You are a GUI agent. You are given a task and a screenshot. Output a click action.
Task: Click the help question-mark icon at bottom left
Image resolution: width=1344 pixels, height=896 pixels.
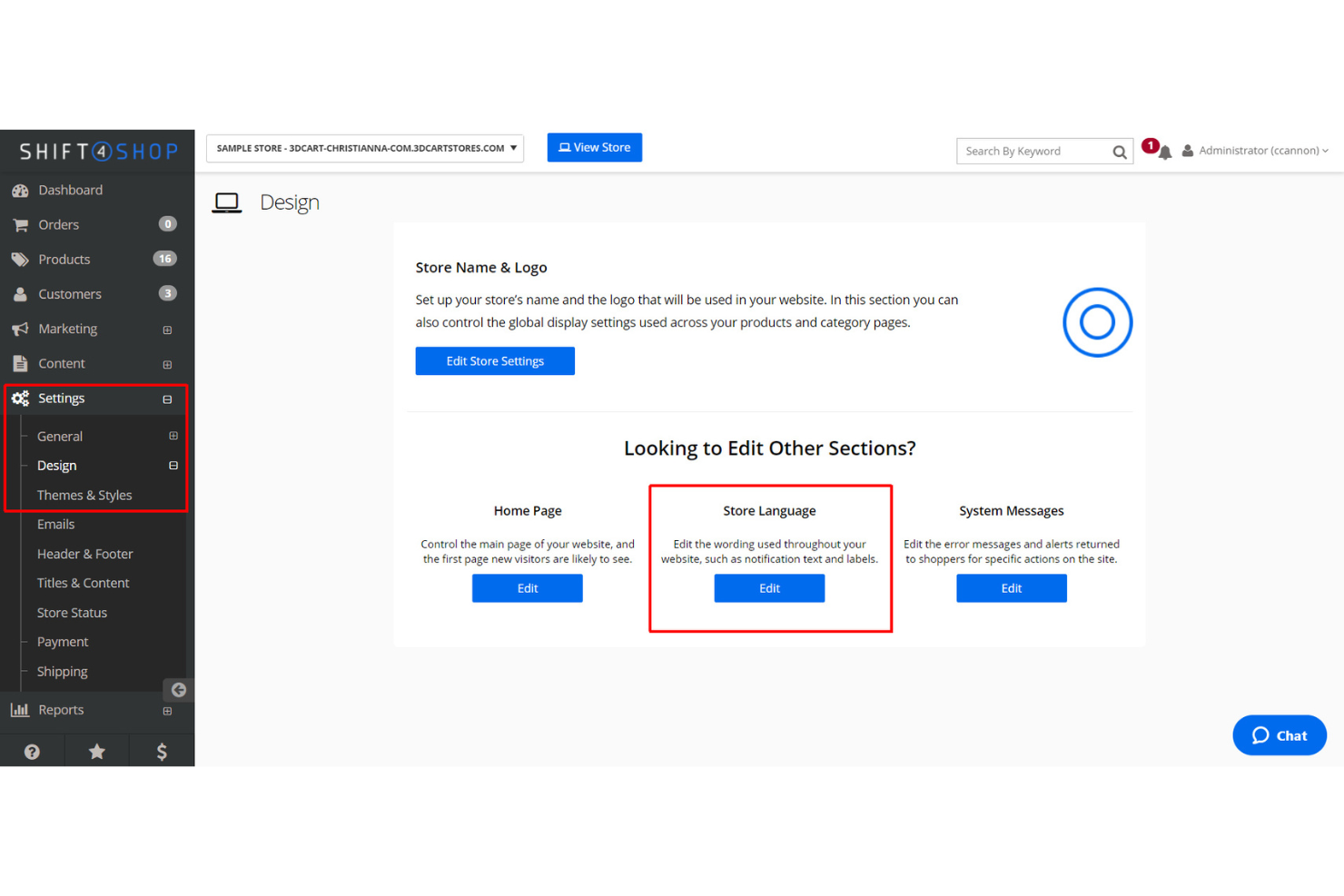[x=33, y=751]
